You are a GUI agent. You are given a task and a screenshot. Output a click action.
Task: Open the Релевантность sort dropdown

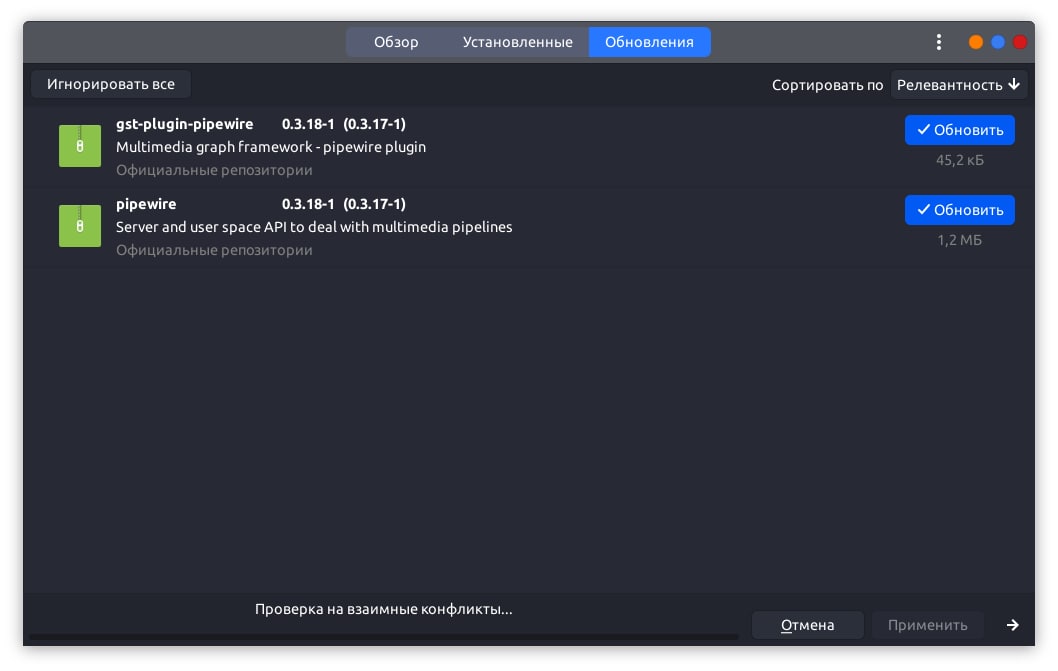[959, 85]
